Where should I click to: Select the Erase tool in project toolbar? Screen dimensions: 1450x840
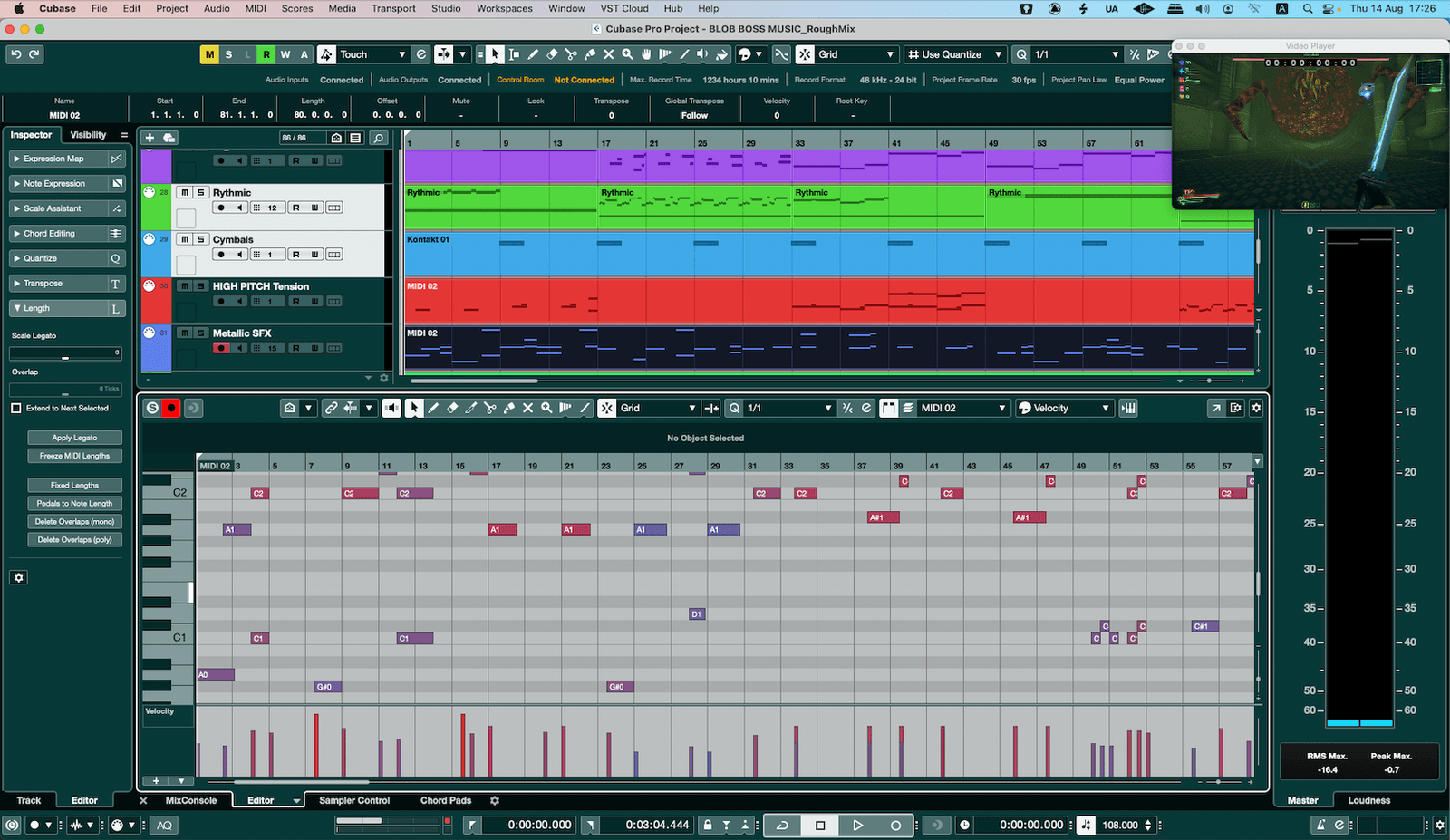coord(552,54)
